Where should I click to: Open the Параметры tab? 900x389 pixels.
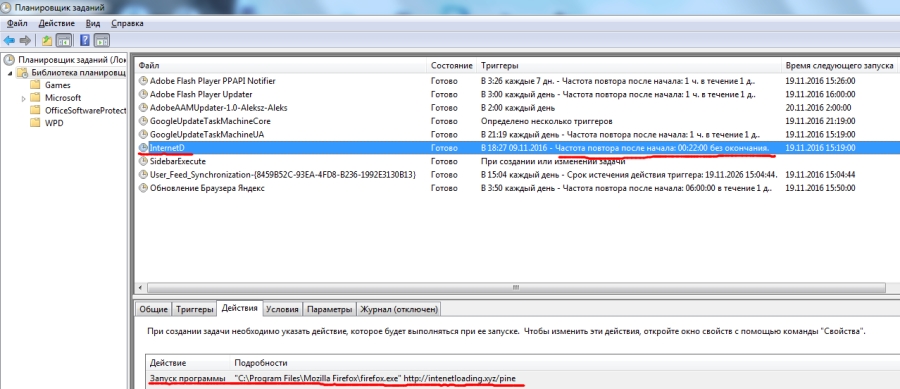(329, 309)
